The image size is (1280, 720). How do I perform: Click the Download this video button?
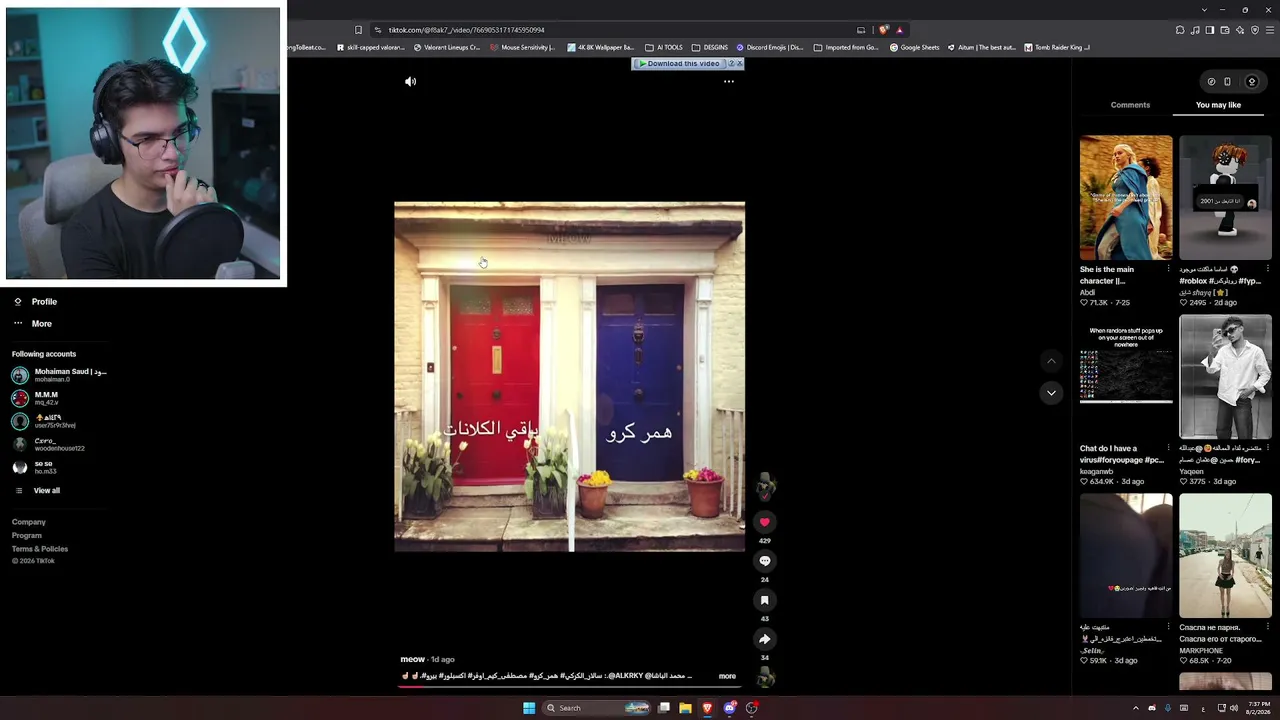(x=680, y=64)
